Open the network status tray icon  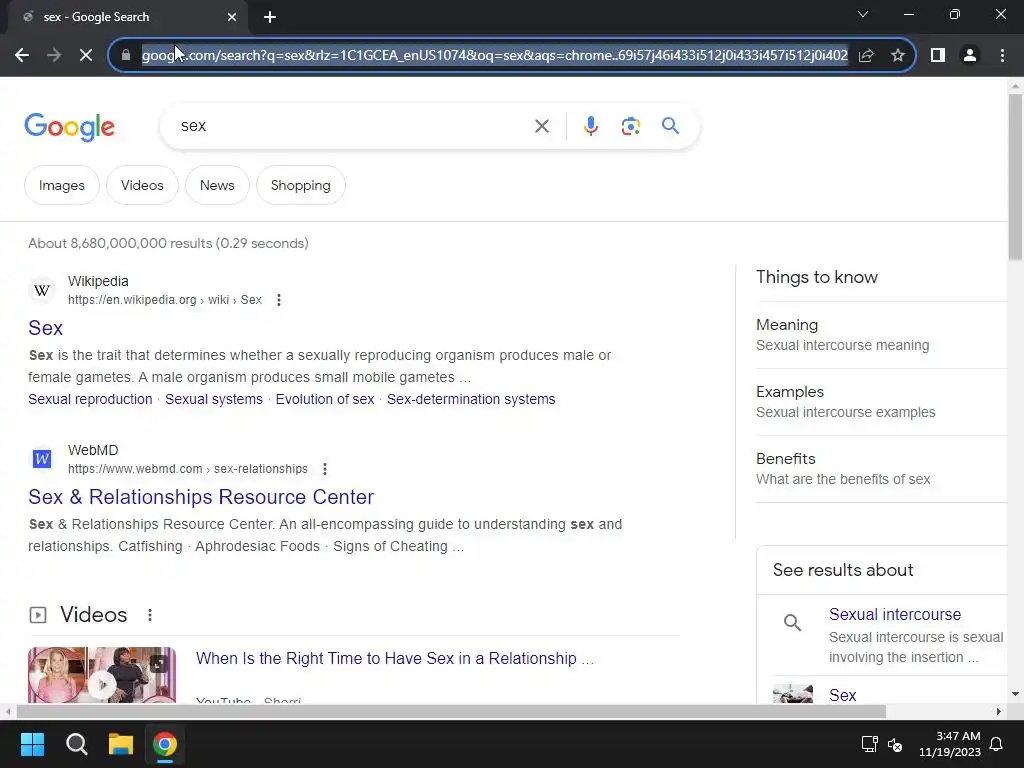click(869, 744)
